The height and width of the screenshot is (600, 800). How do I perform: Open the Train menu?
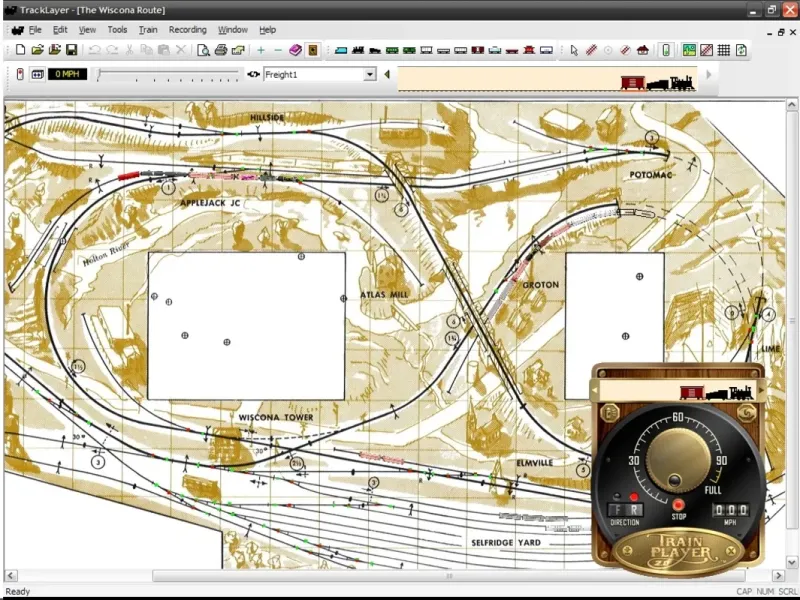point(148,30)
